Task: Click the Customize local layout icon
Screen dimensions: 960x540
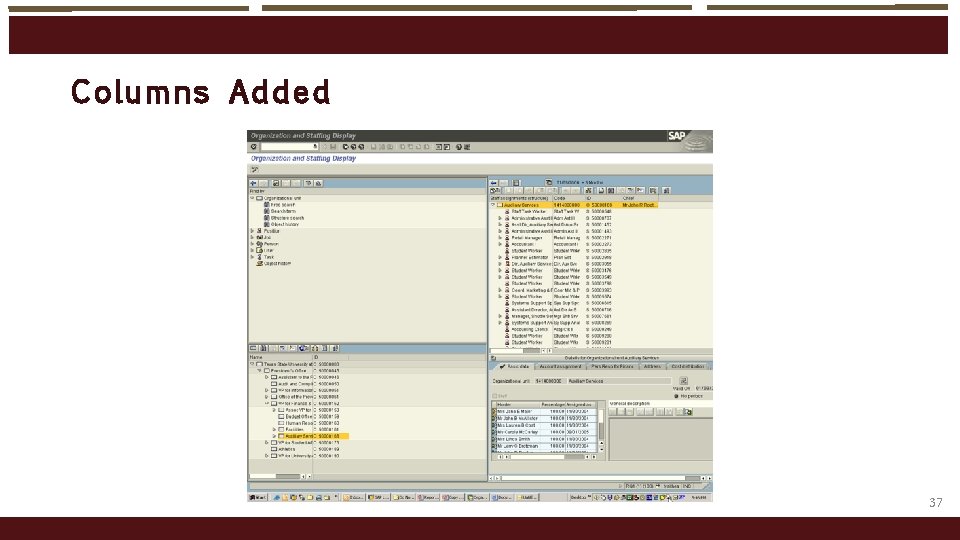Action: coord(467,147)
